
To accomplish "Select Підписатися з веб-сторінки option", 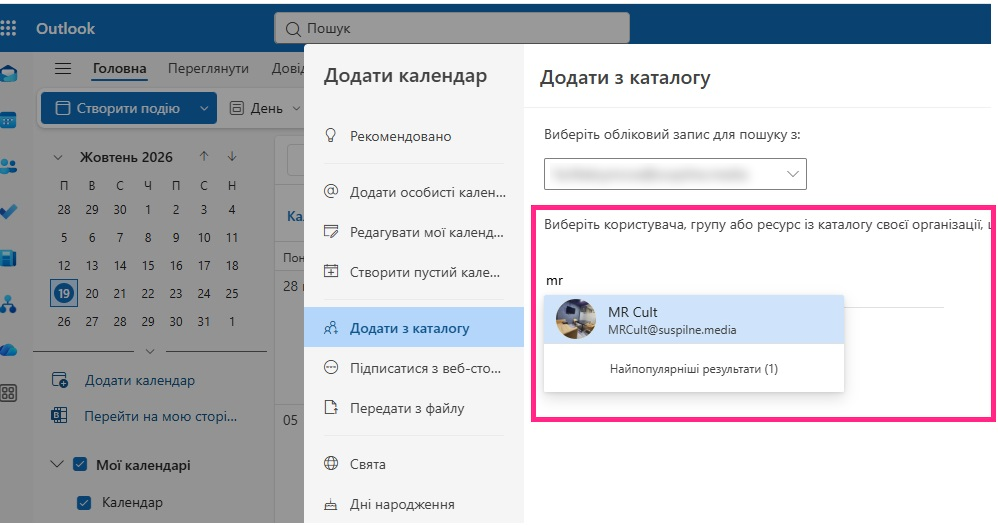I will (x=414, y=368).
